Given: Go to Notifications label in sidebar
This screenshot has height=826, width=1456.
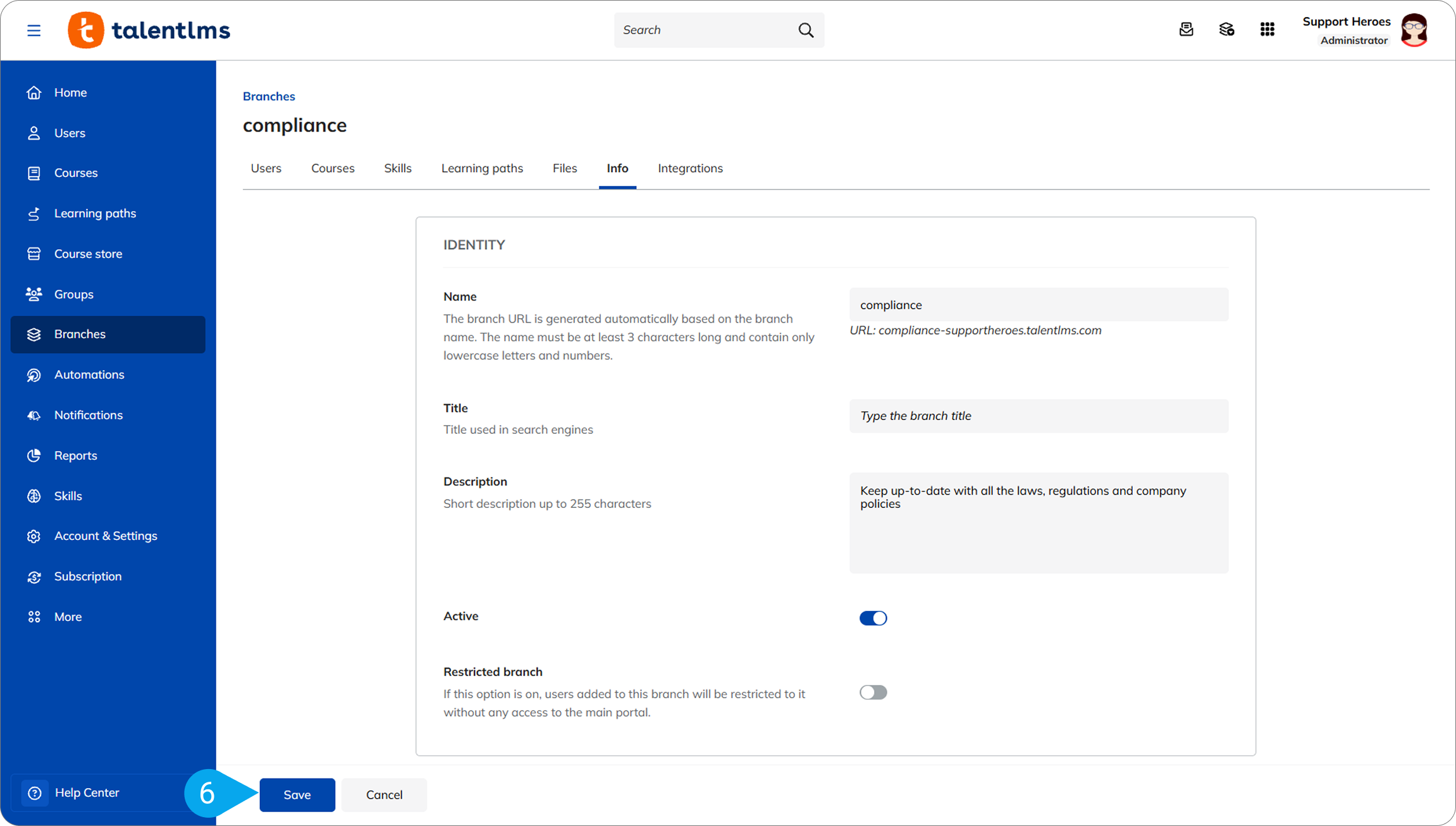Looking at the screenshot, I should coord(89,415).
